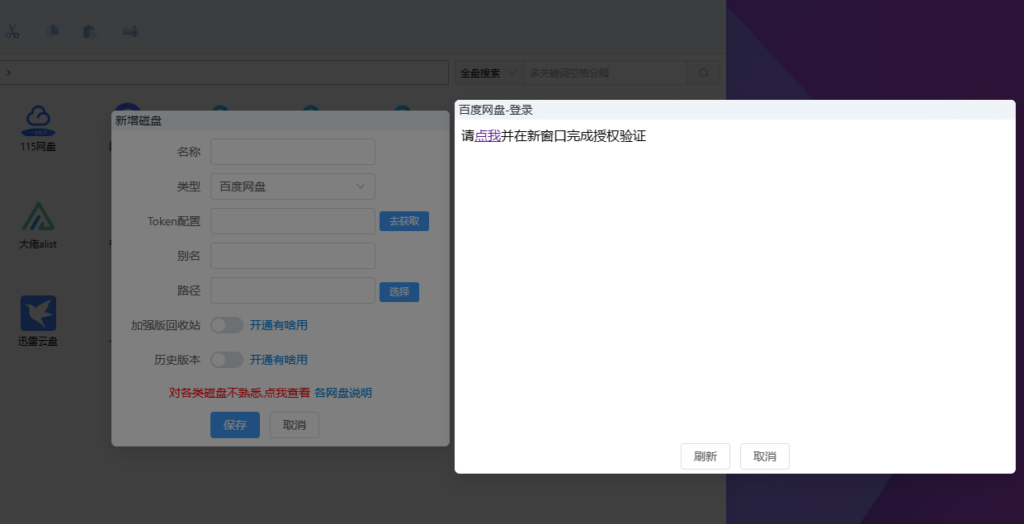Screen dimensions: 1024x524
Task: Click the 选择 path button
Action: (399, 292)
